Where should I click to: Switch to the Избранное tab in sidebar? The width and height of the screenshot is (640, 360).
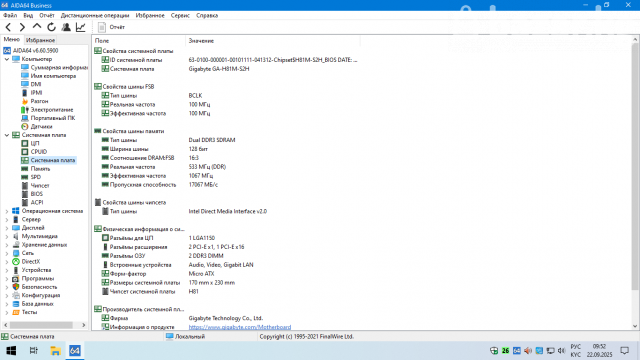pyautogui.click(x=40, y=40)
